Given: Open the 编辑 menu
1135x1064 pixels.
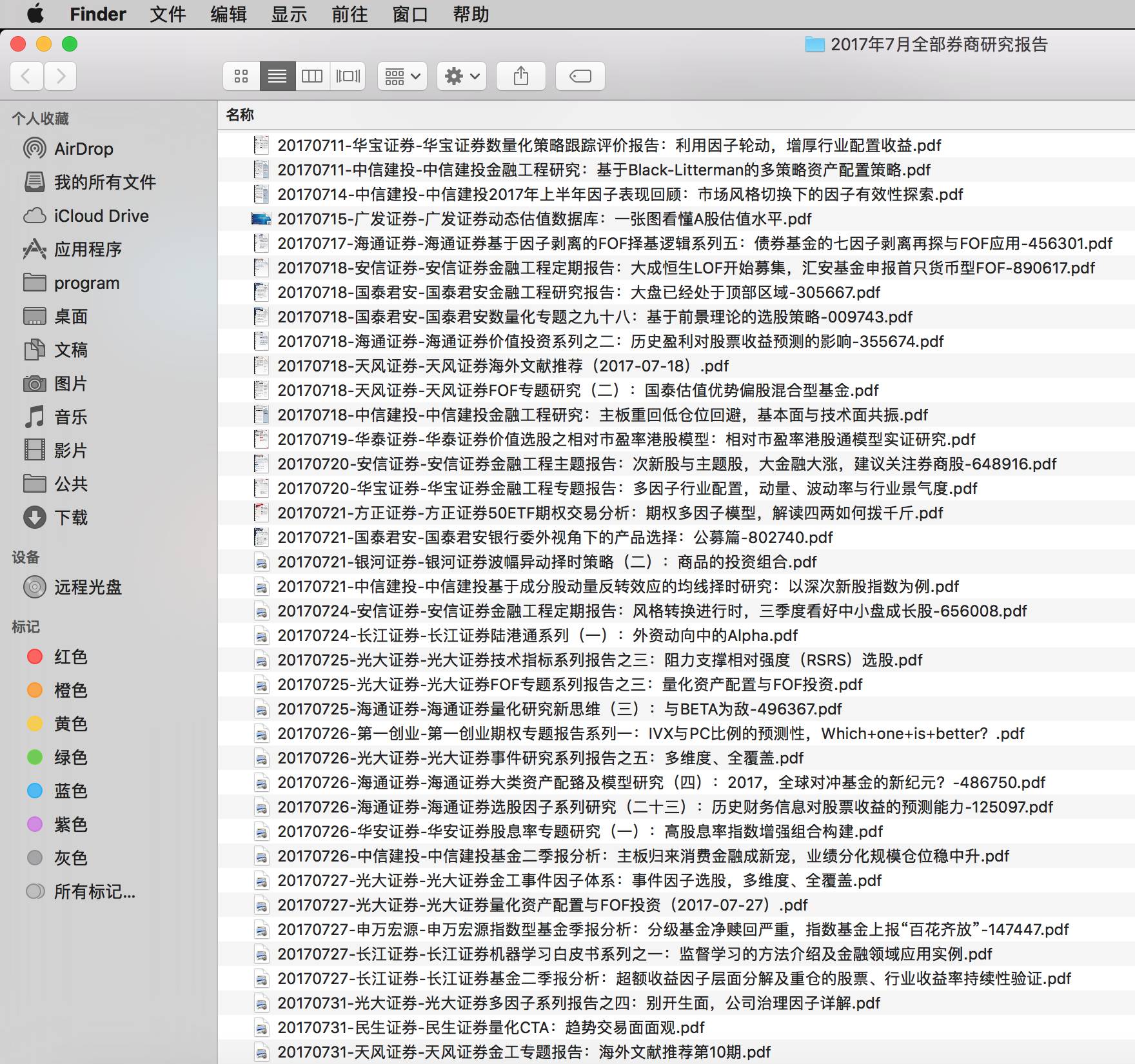Looking at the screenshot, I should coord(228,14).
